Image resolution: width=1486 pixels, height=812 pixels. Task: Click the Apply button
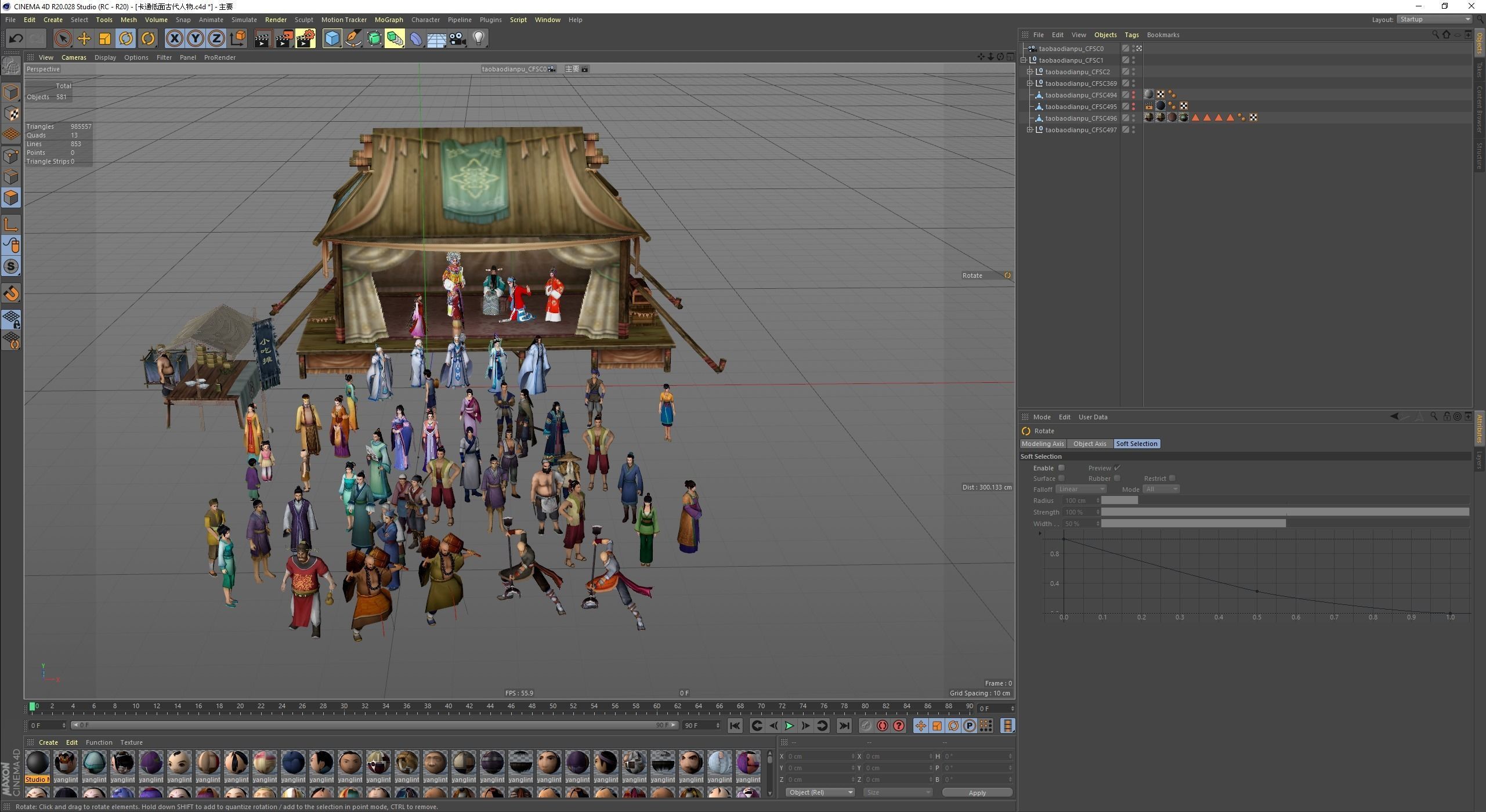click(x=977, y=793)
